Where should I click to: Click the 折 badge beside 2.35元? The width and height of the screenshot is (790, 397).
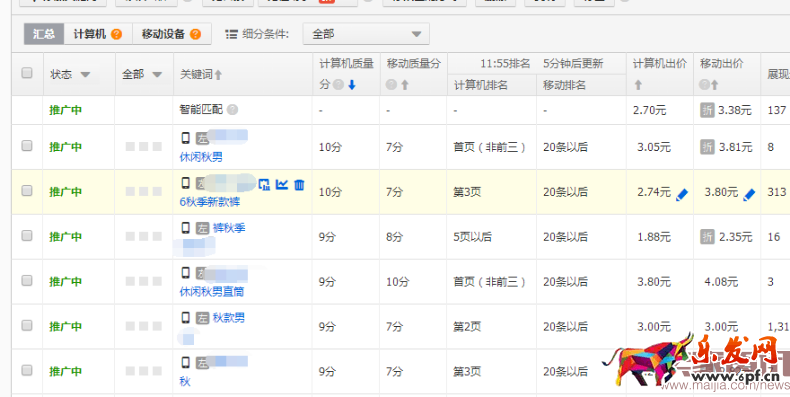point(707,237)
